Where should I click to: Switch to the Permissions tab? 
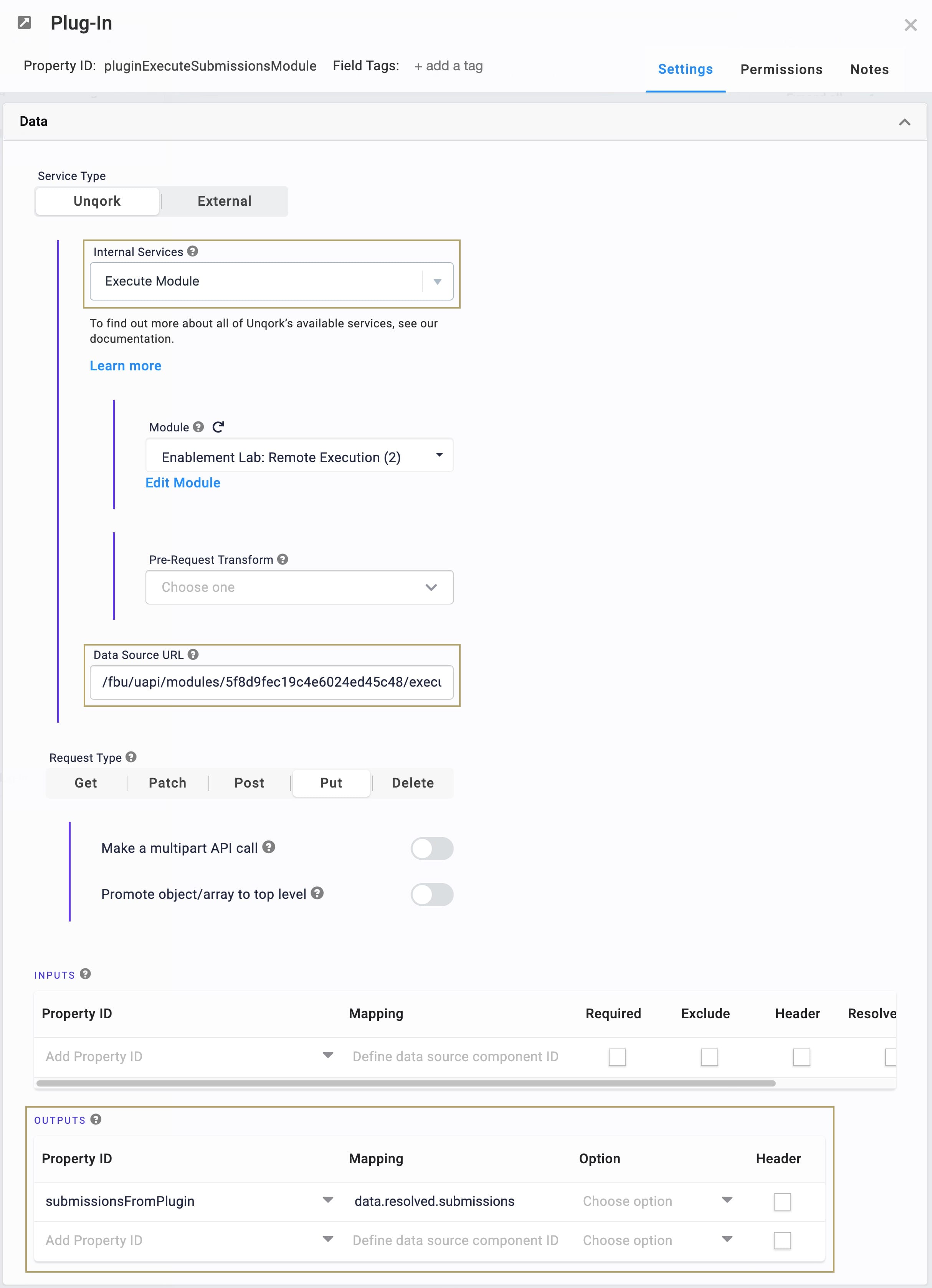tap(781, 69)
